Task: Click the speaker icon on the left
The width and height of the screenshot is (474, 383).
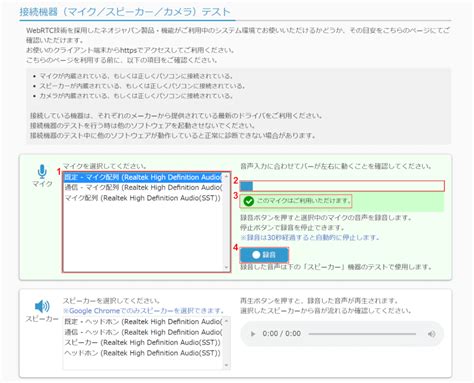Action: click(x=42, y=306)
